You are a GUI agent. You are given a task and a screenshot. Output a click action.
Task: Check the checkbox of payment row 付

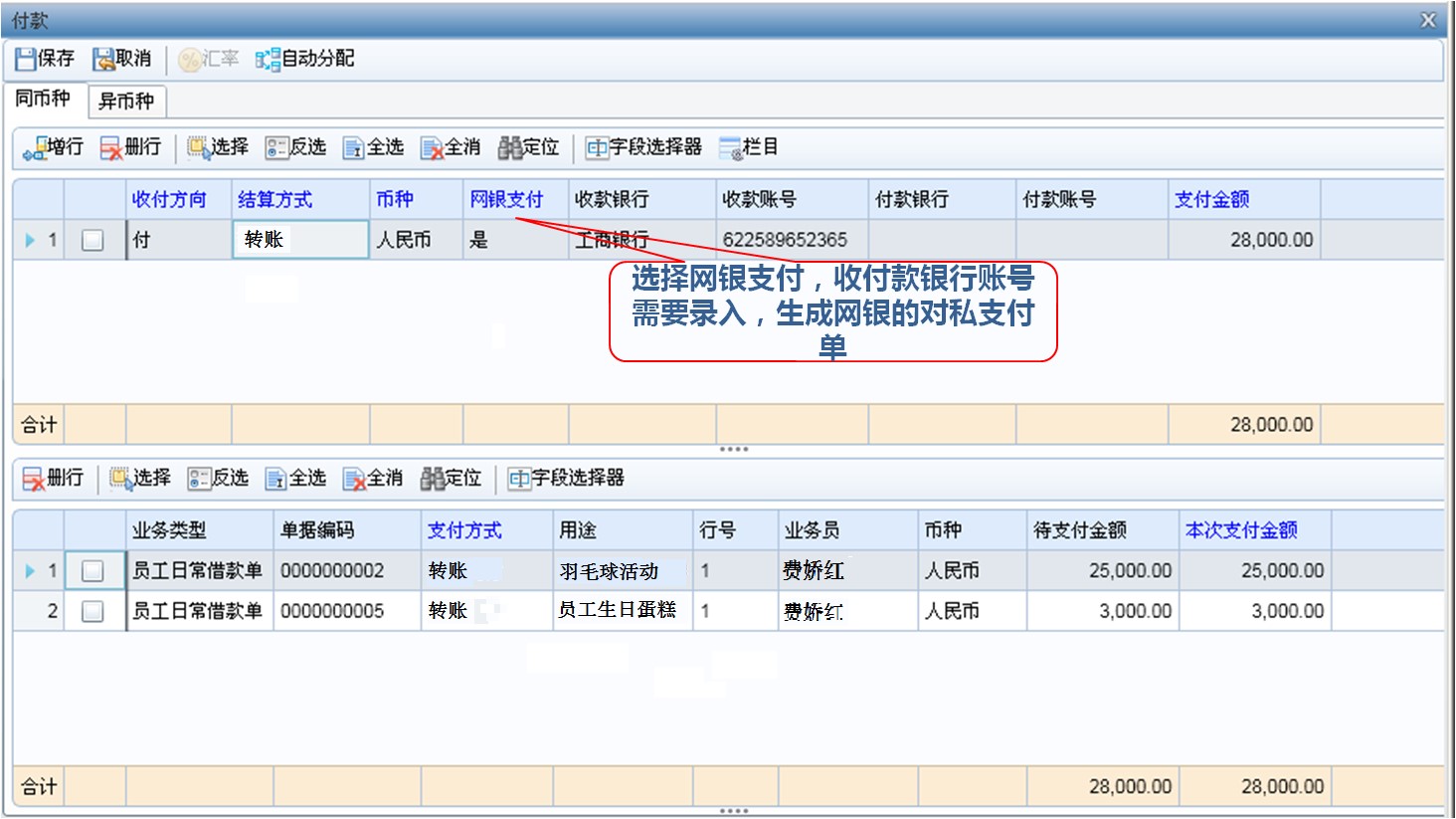pos(92,240)
